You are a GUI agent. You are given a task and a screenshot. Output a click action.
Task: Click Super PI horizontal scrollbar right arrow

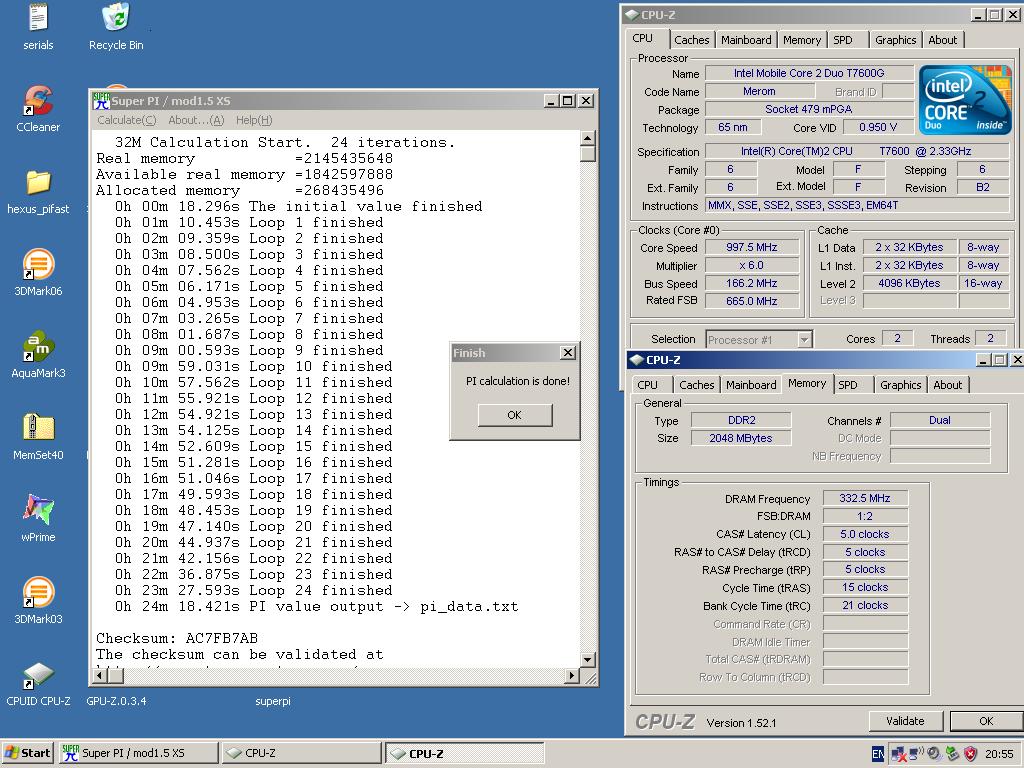(572, 675)
